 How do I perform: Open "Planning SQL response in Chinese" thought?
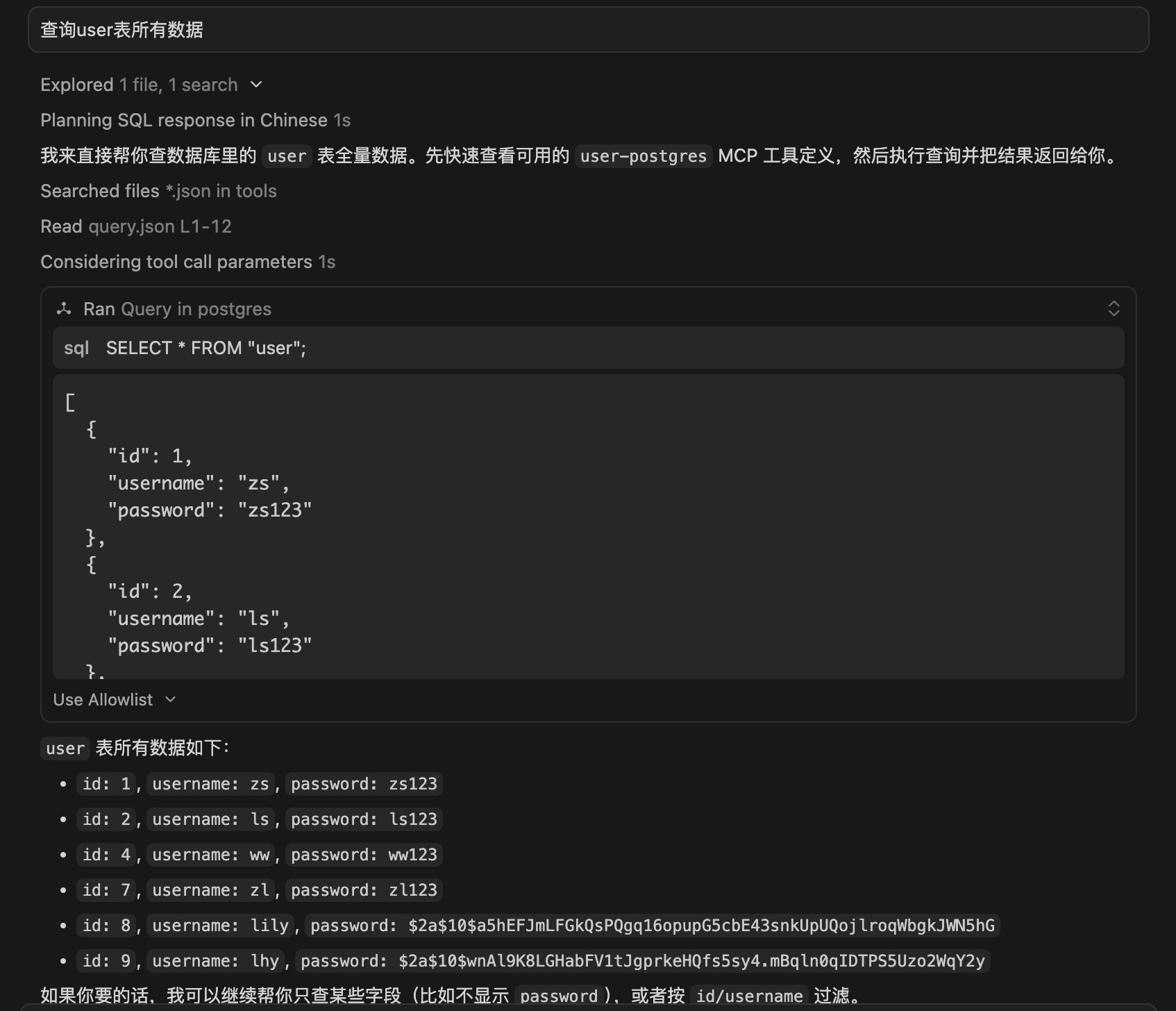click(x=195, y=120)
